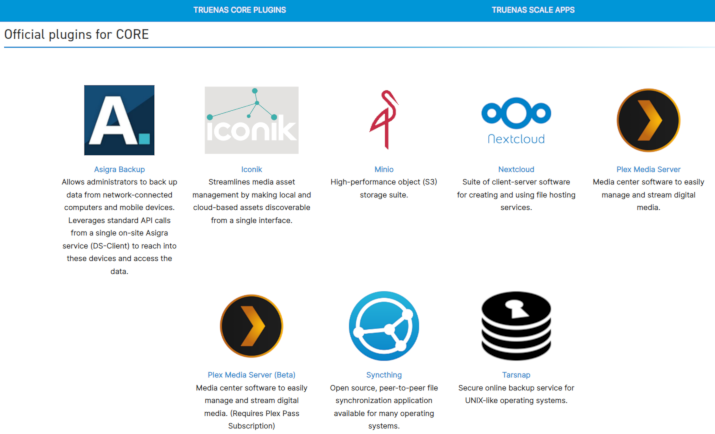Open the Iconik plugin link

click(x=252, y=169)
